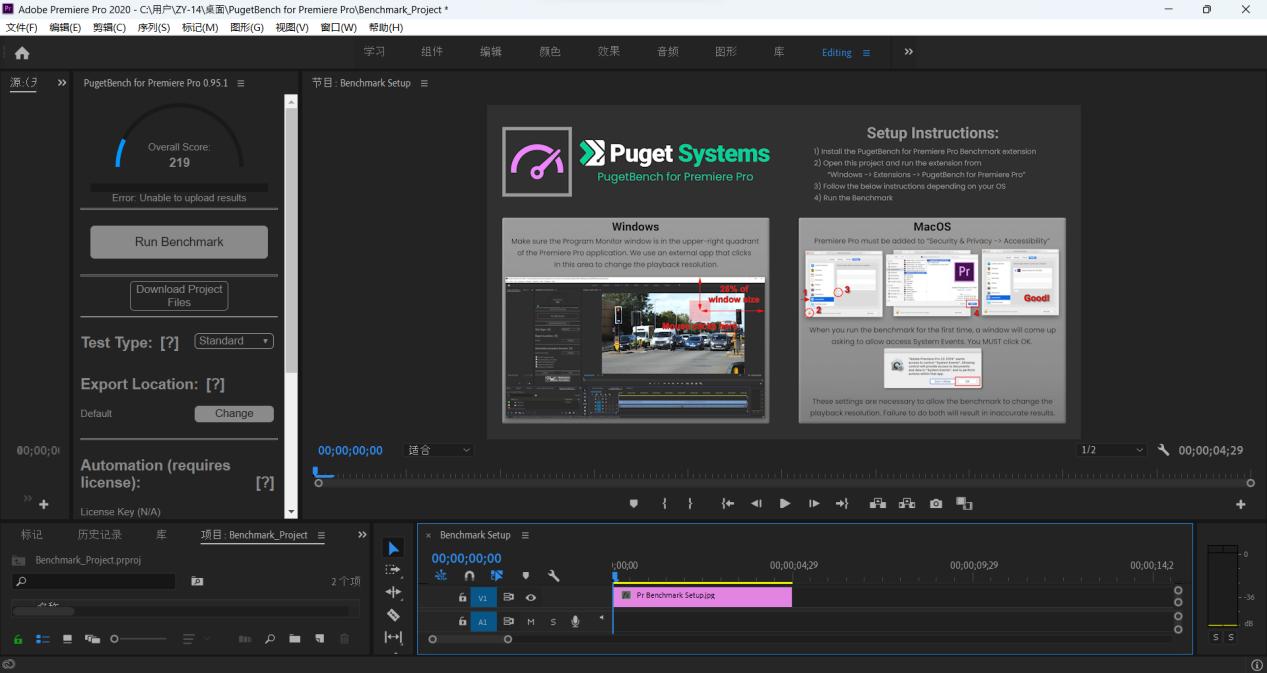Viewport: 1267px width, 673px height.
Task: Open the zoom level 适合 dropdown
Action: [x=438, y=450]
